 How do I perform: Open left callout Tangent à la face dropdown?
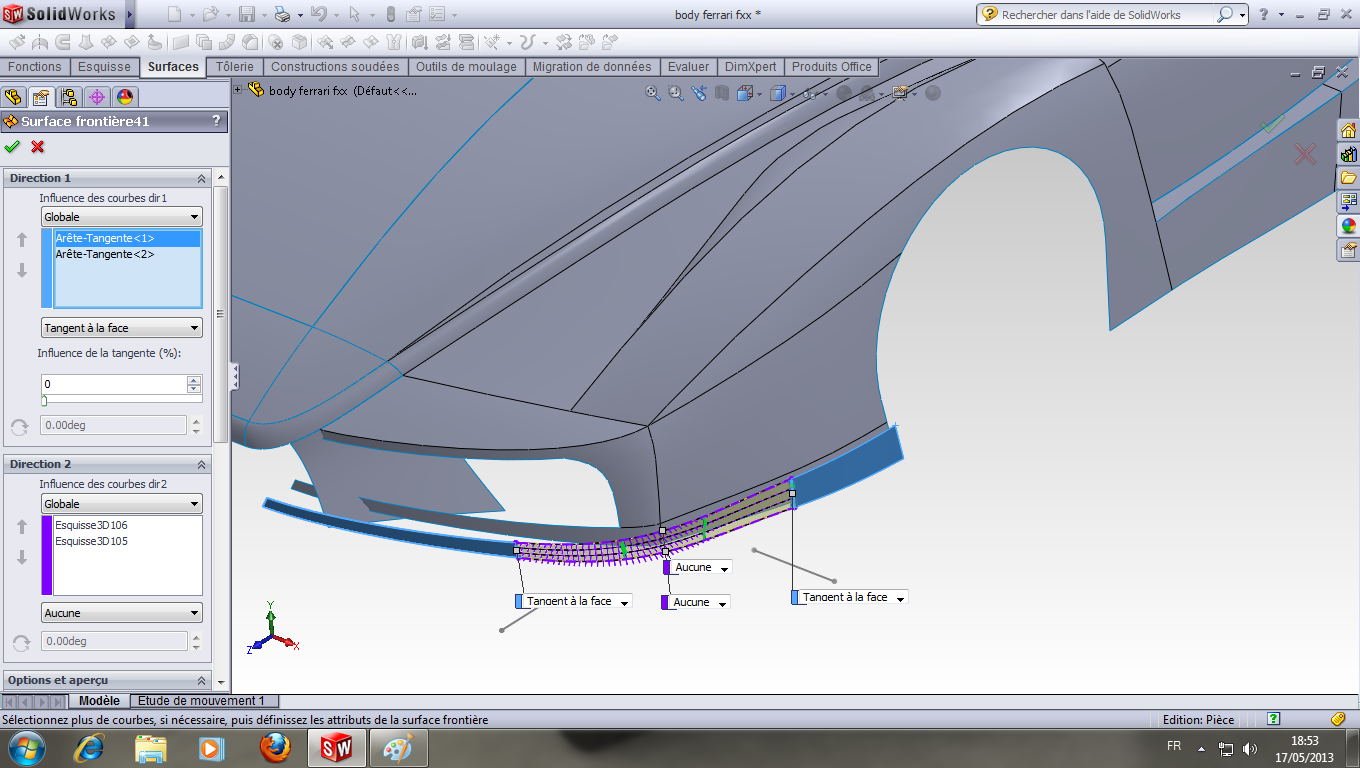624,602
